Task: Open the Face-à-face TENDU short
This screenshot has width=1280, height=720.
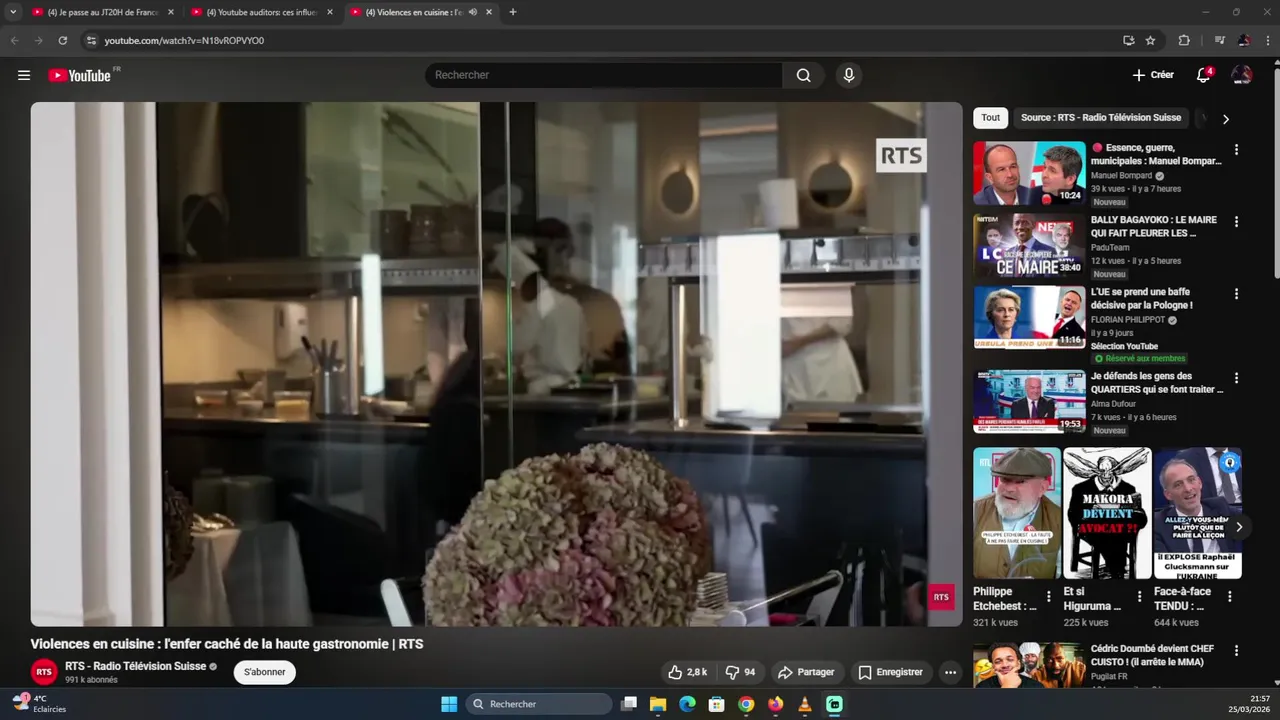Action: [x=1197, y=513]
